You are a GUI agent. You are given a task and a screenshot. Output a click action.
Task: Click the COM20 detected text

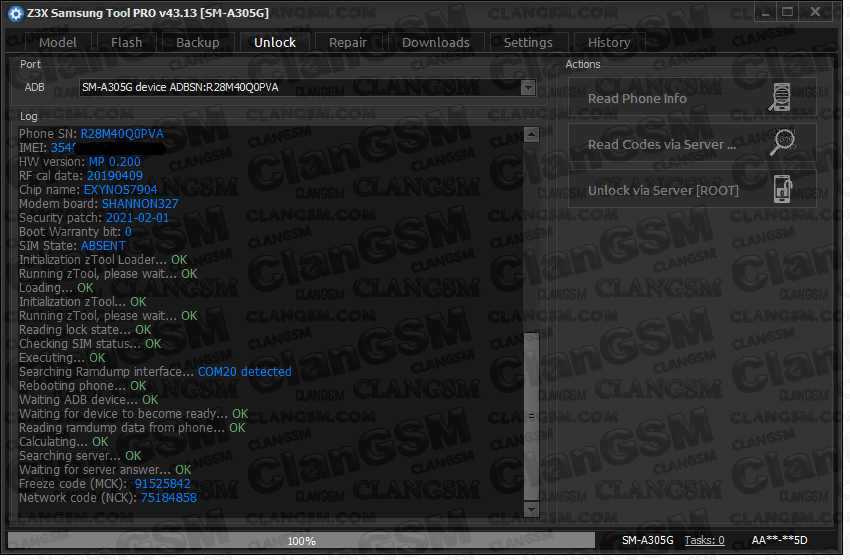point(244,372)
